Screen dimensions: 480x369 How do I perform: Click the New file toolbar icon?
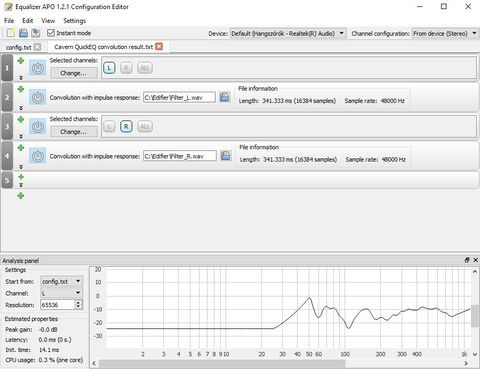point(11,33)
